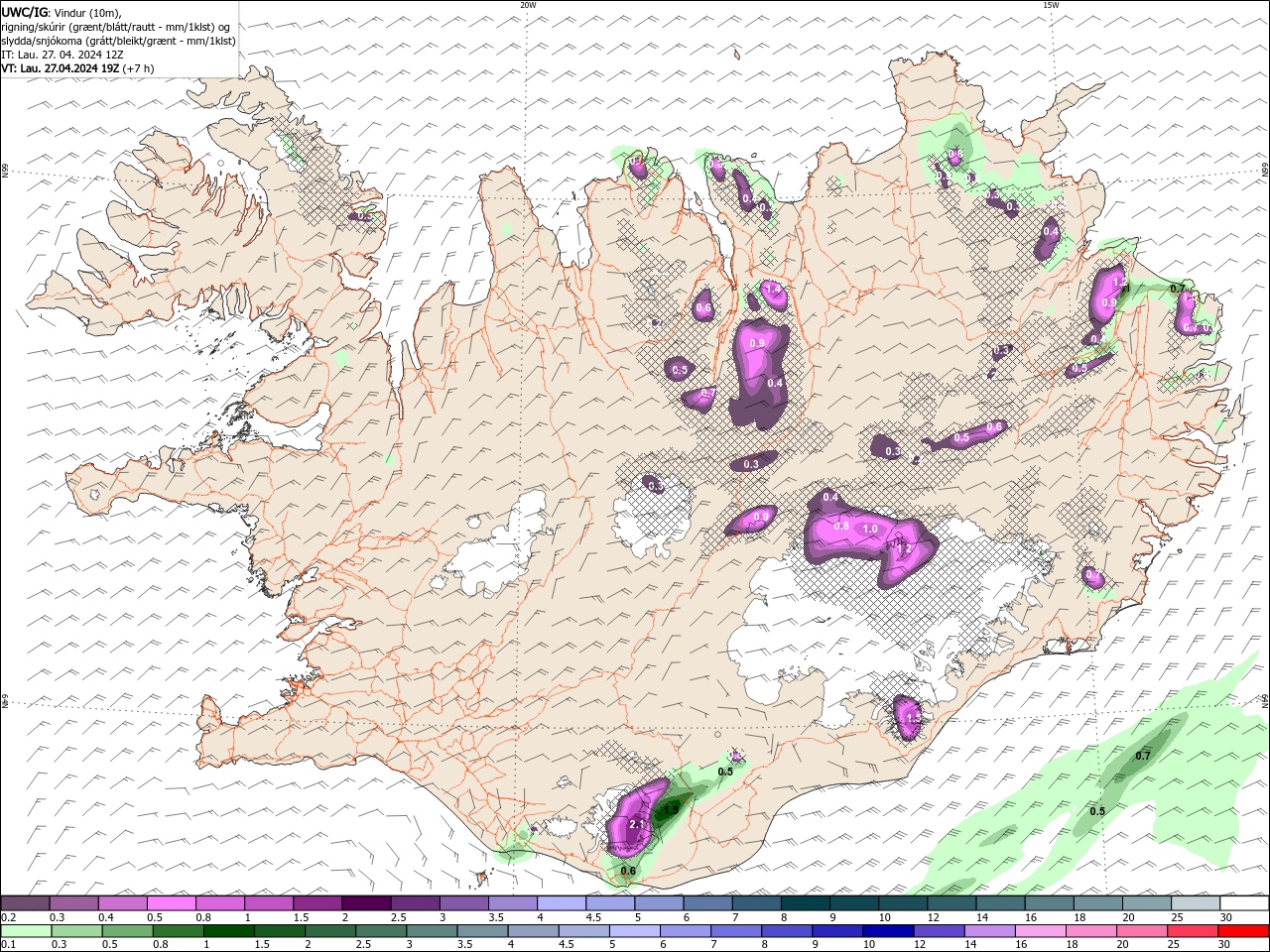The width and height of the screenshot is (1270, 952).
Task: Pick the bright red swatch after 30 in lower legend
Action: (x=1243, y=931)
